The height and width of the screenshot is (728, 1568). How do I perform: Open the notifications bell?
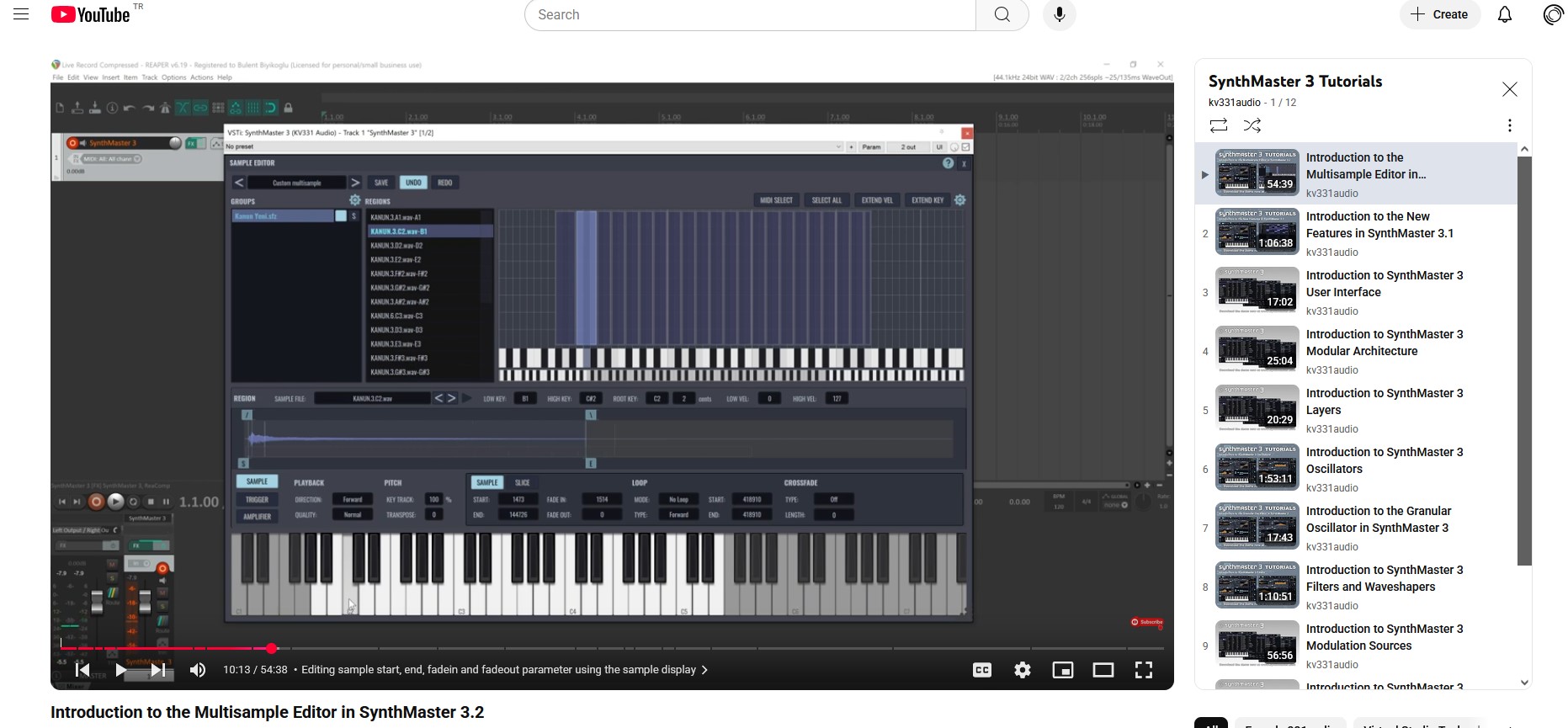(1505, 14)
